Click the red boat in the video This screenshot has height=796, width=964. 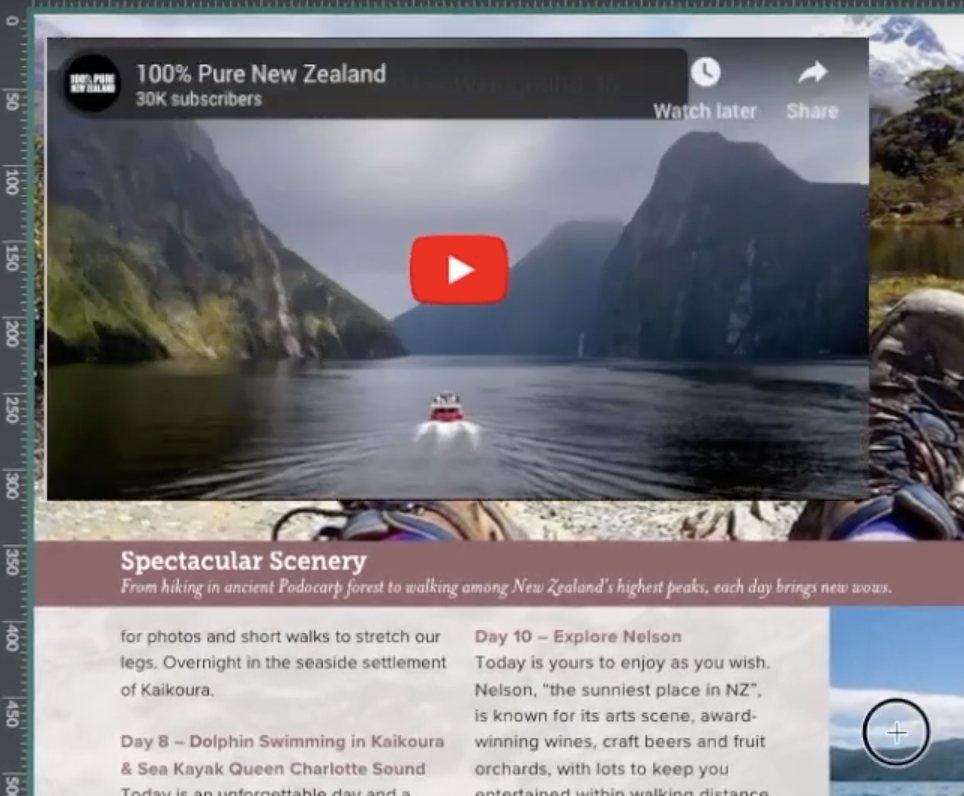[x=446, y=408]
